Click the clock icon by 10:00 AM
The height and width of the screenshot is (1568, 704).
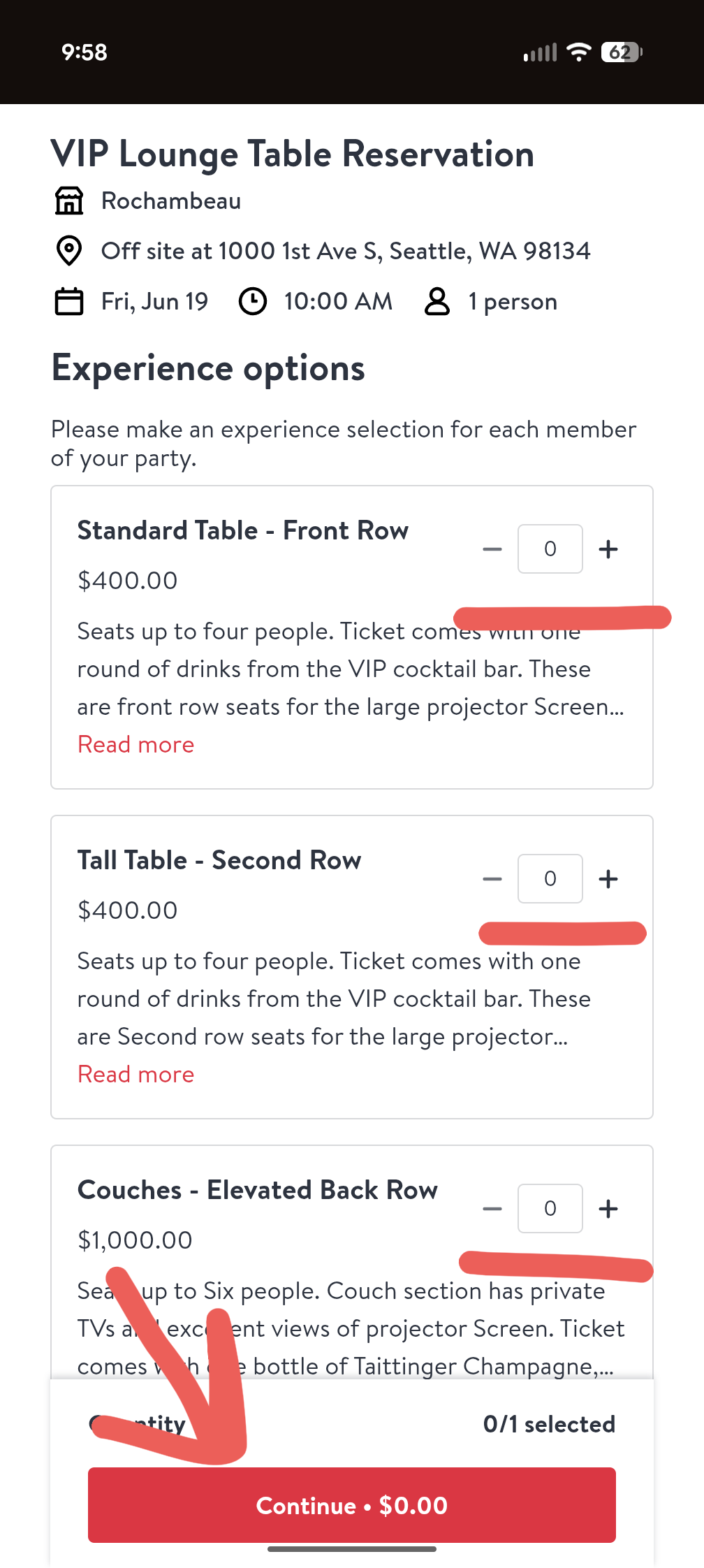tap(253, 302)
